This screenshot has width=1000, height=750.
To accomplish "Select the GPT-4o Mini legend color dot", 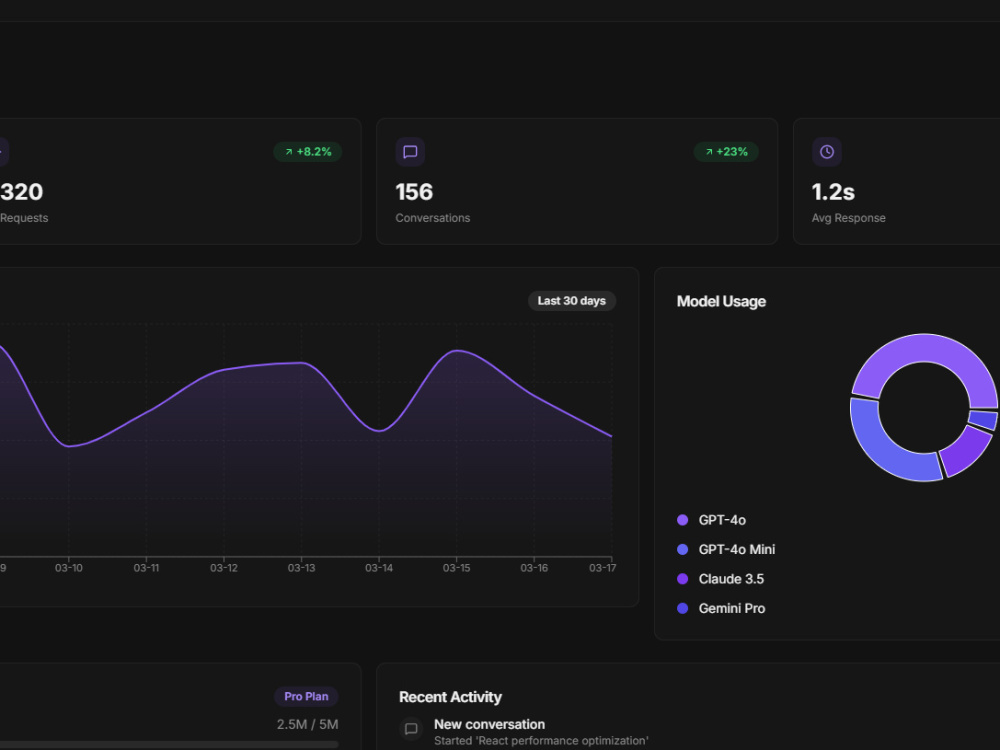I will coord(682,549).
